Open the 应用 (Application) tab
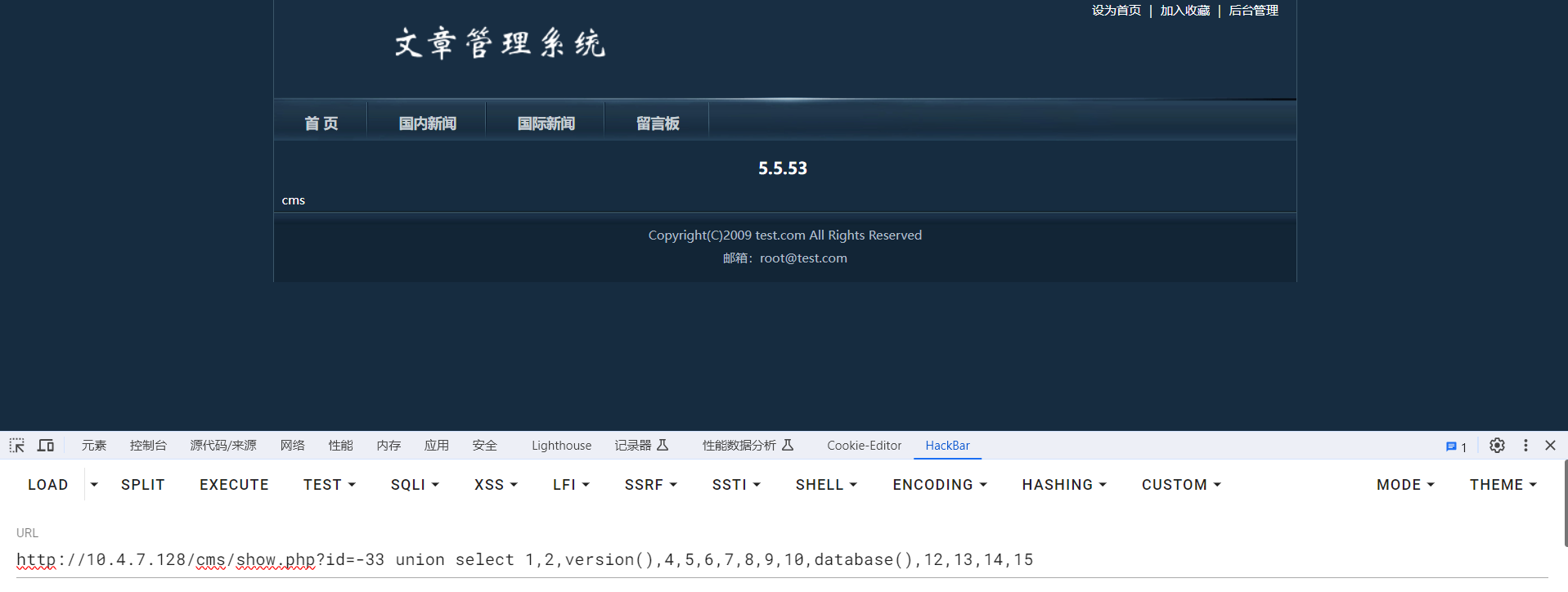 click(436, 446)
